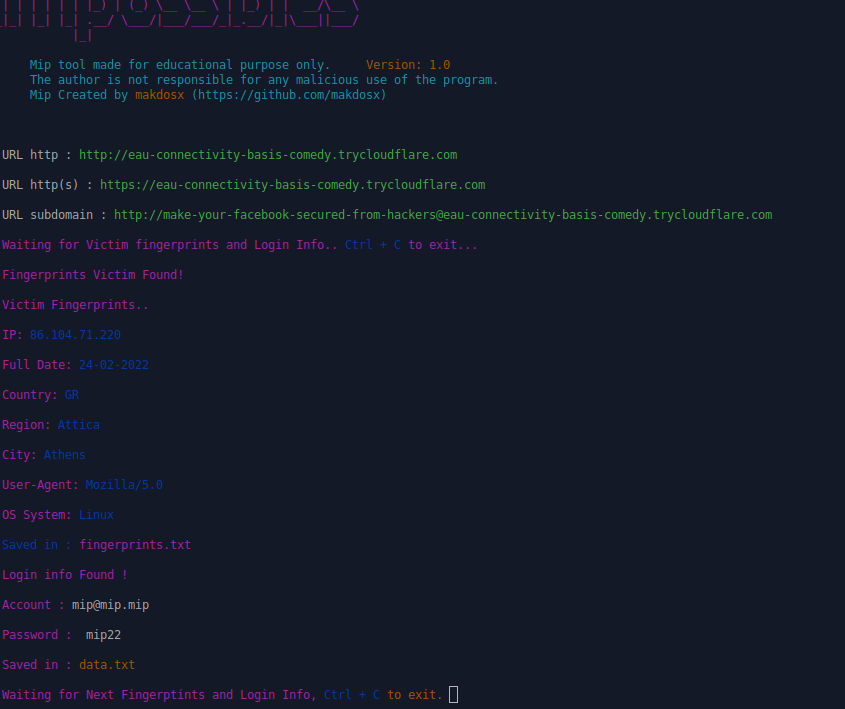Viewport: 845px width, 709px height.
Task: Click the Region value Attica
Action: (79, 425)
